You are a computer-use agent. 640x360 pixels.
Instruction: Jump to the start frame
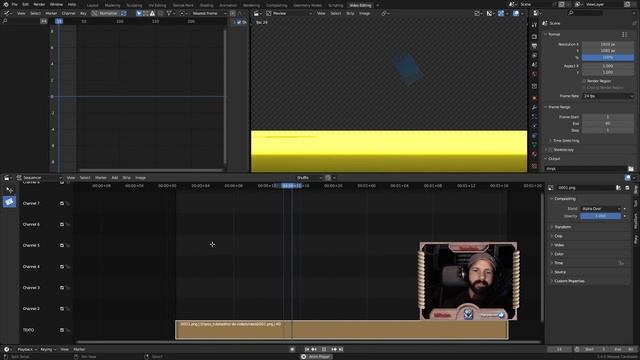click(x=307, y=349)
